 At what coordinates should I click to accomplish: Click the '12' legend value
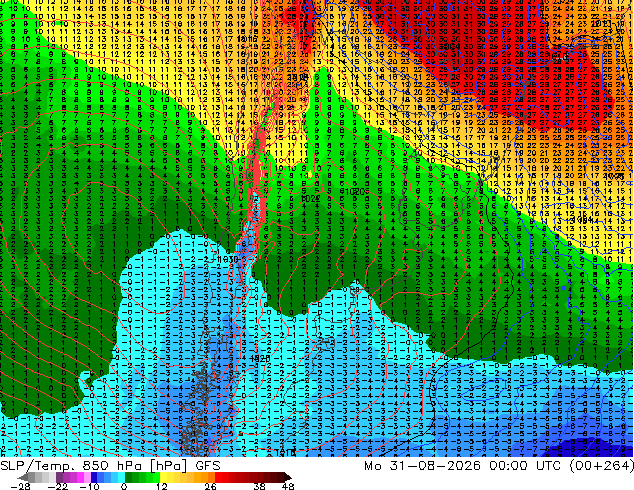click(162, 486)
